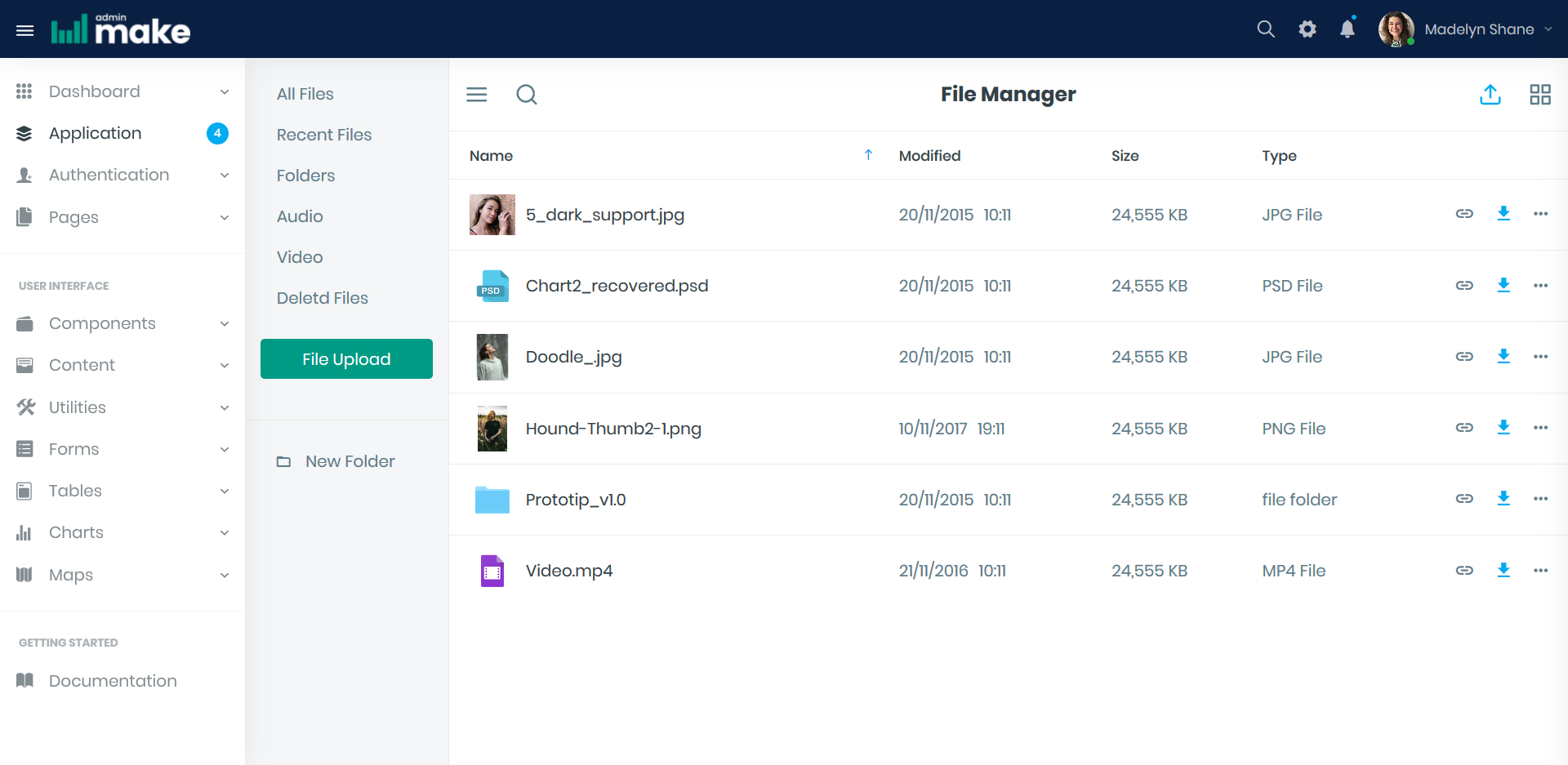
Task: Expand the Dashboard sidebar menu
Action: pyautogui.click(x=122, y=91)
